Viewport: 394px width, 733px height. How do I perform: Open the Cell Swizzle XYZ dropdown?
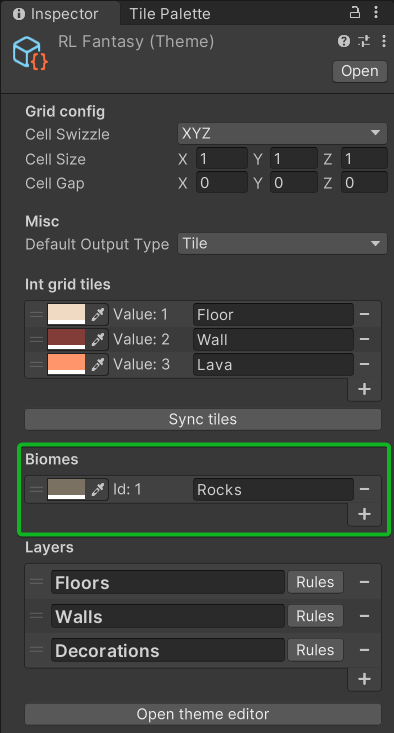[x=282, y=134]
